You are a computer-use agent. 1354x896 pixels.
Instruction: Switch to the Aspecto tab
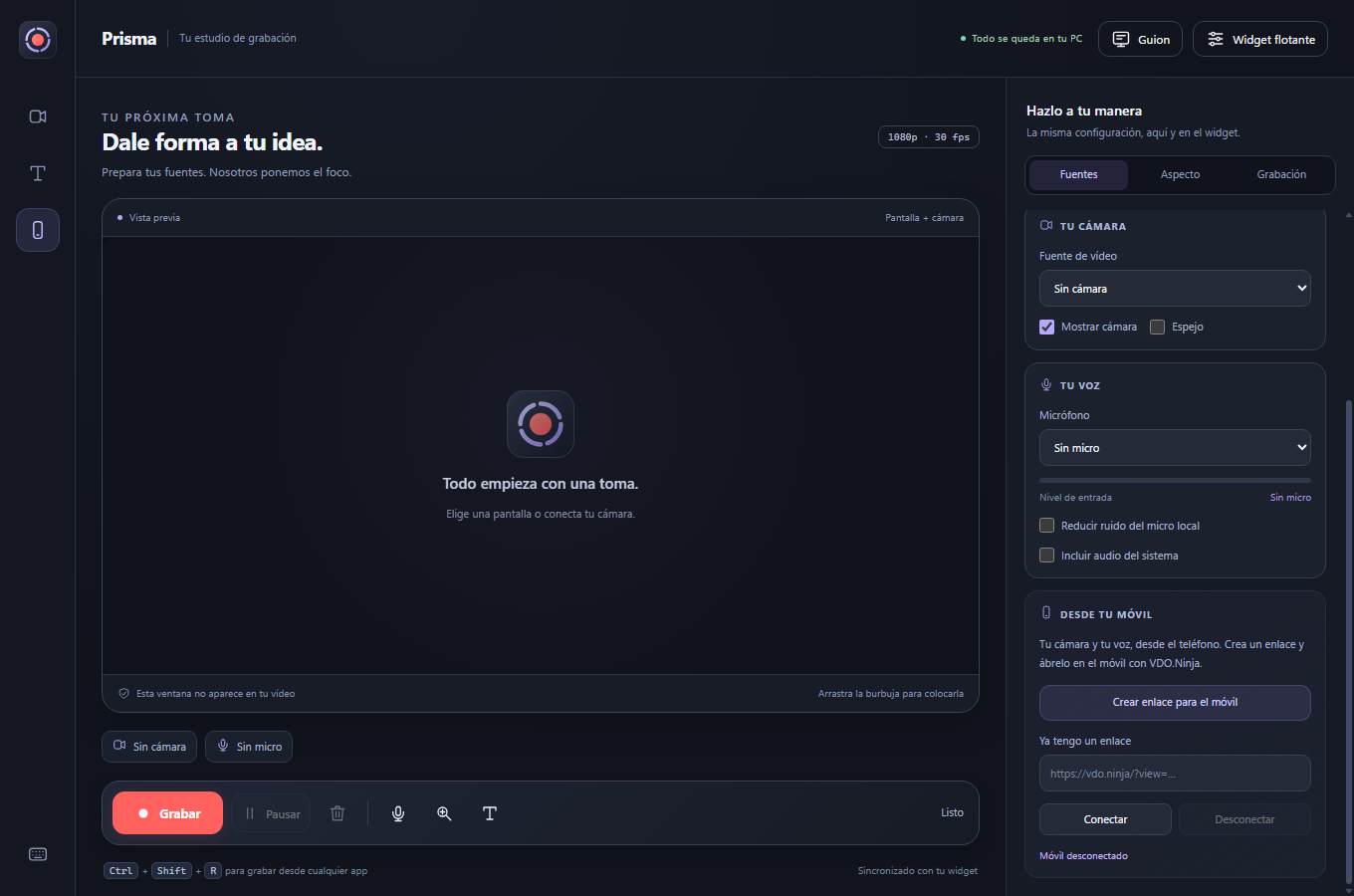pos(1180,174)
